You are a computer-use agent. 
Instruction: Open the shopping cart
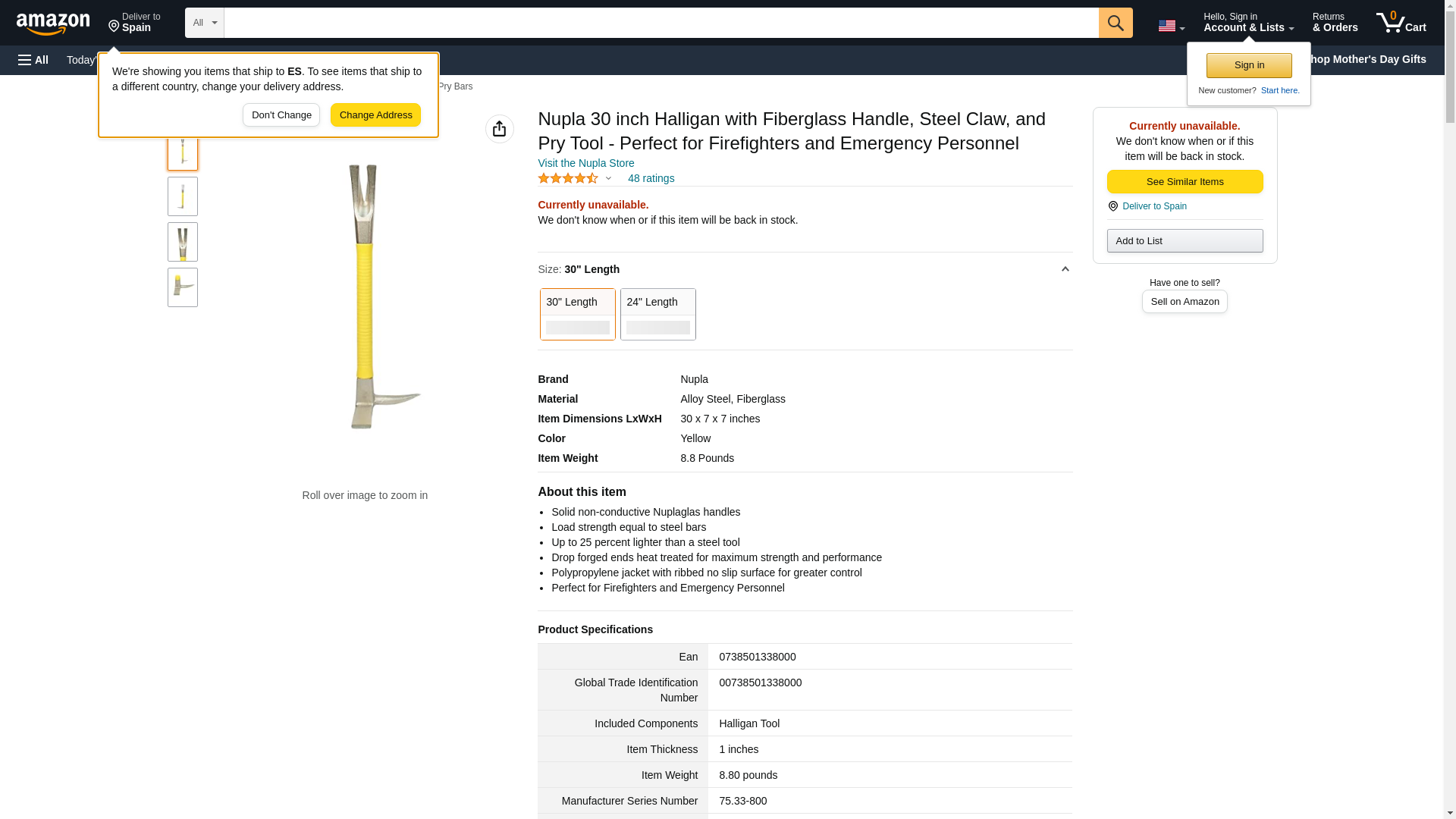[x=1401, y=23]
